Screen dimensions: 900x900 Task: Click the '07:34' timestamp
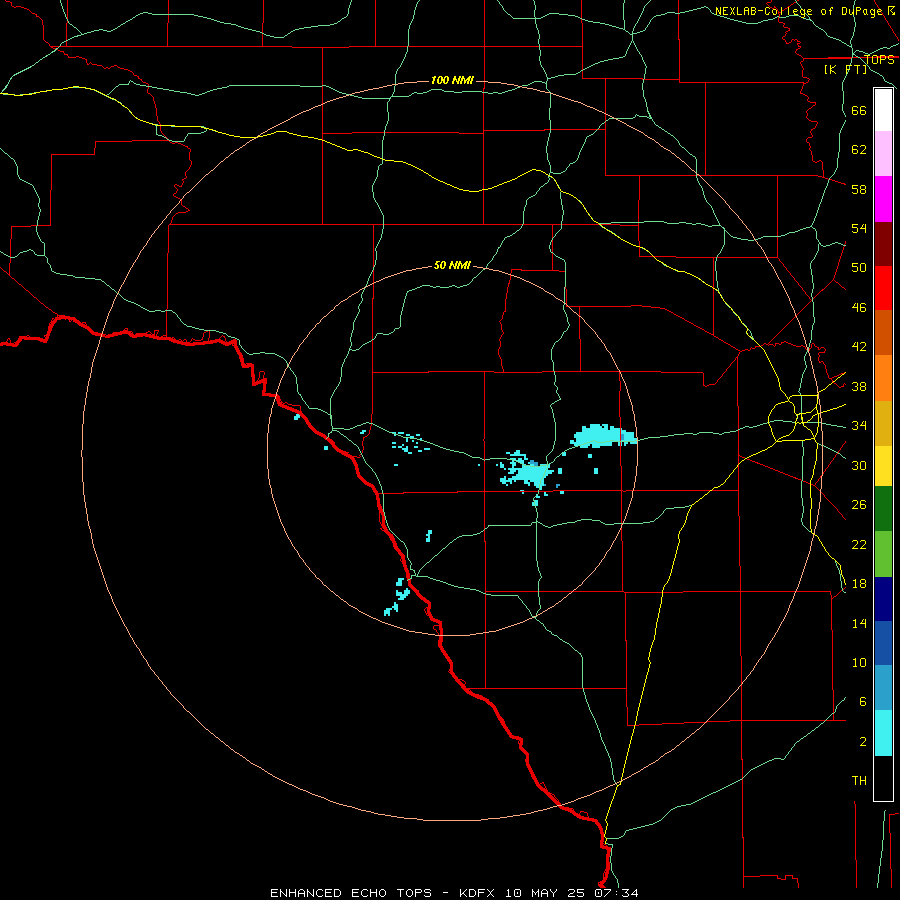click(x=617, y=893)
